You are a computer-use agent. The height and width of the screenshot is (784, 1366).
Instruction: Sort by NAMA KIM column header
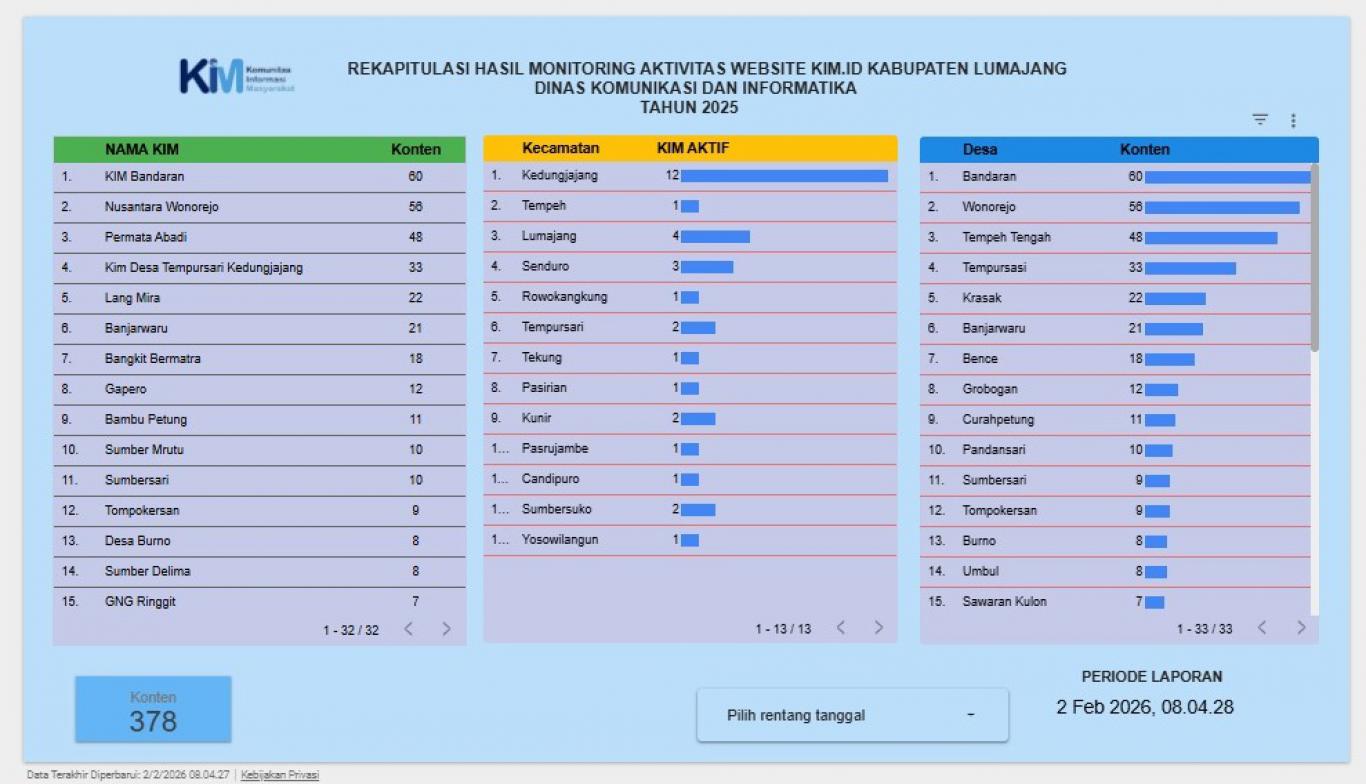pos(142,149)
